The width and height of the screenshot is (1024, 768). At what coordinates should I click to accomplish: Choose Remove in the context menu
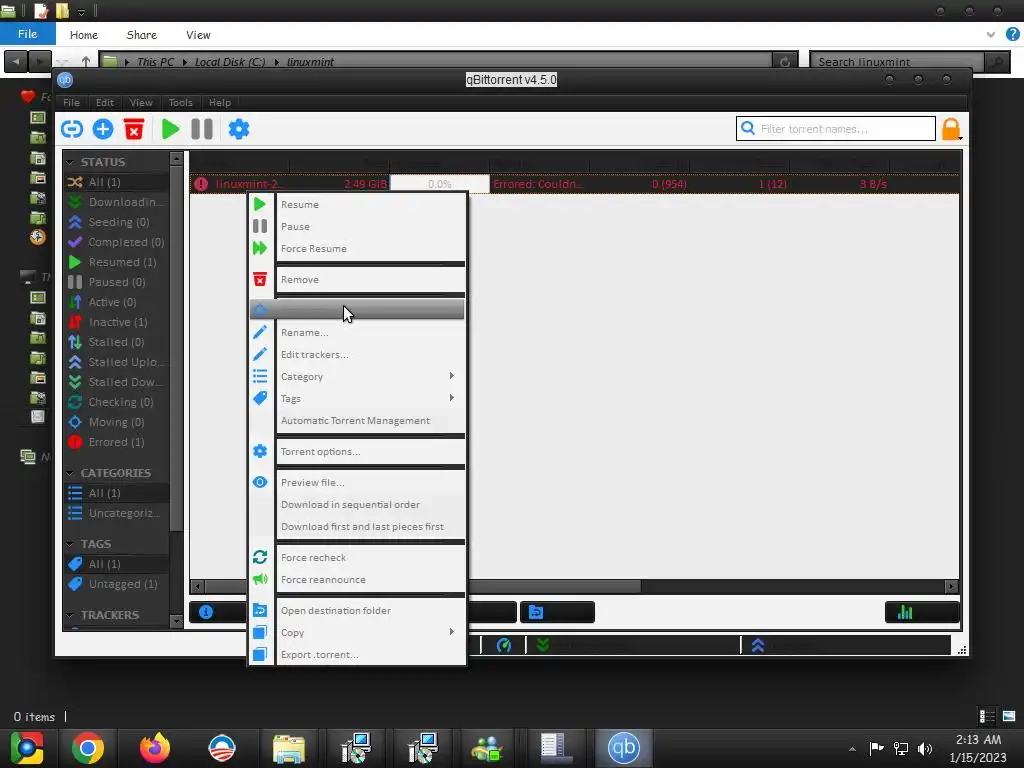pos(357,280)
